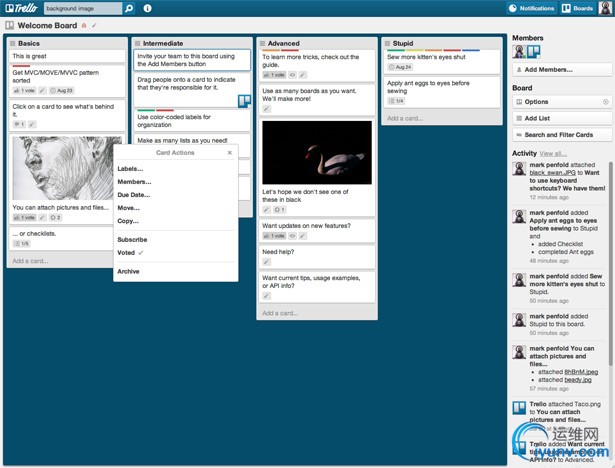615x468 pixels.
Task: Open Intermediate list menu icon
Action: (x=137, y=43)
